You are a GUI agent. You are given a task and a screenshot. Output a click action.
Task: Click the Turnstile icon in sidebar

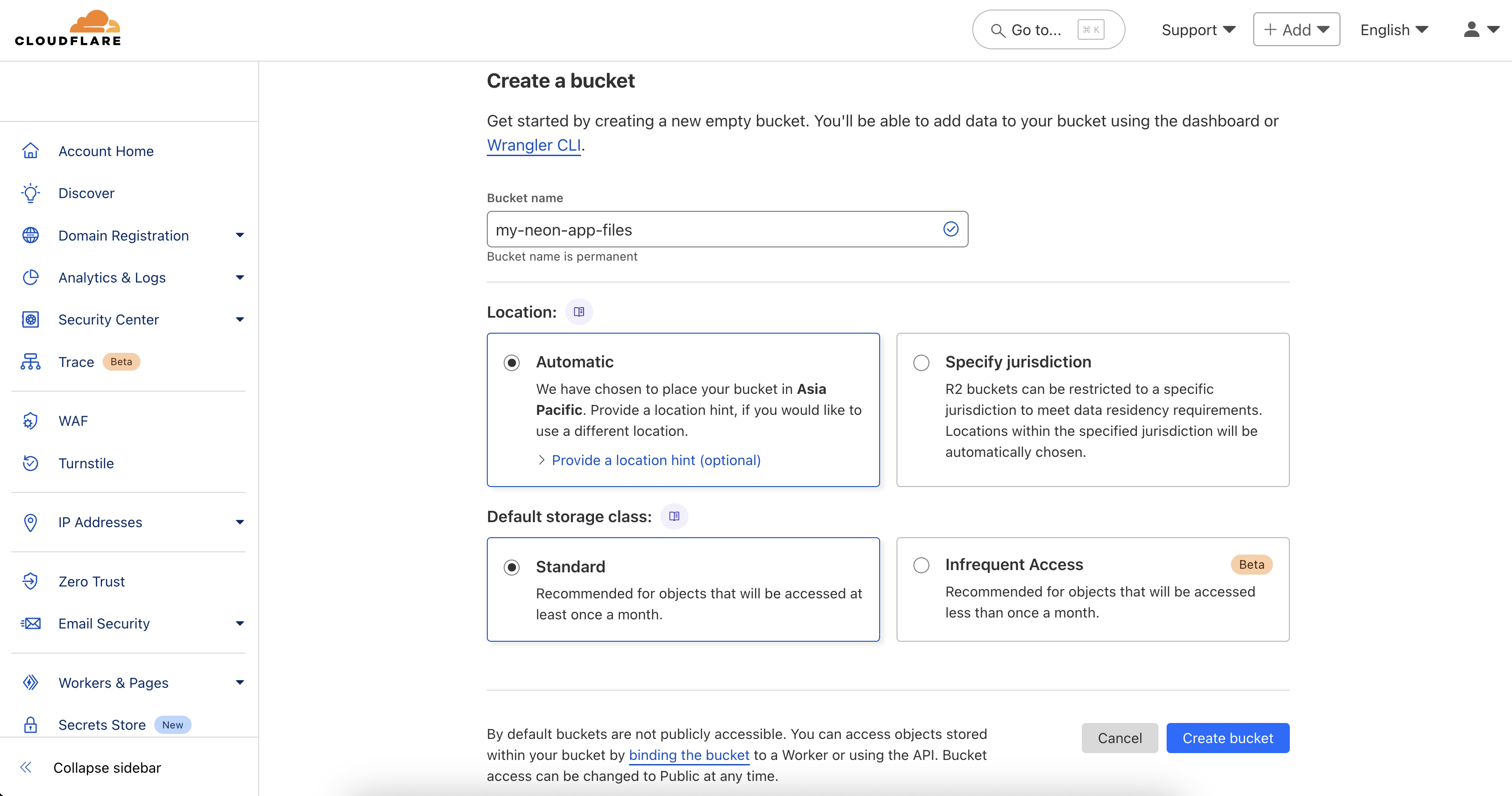(31, 463)
